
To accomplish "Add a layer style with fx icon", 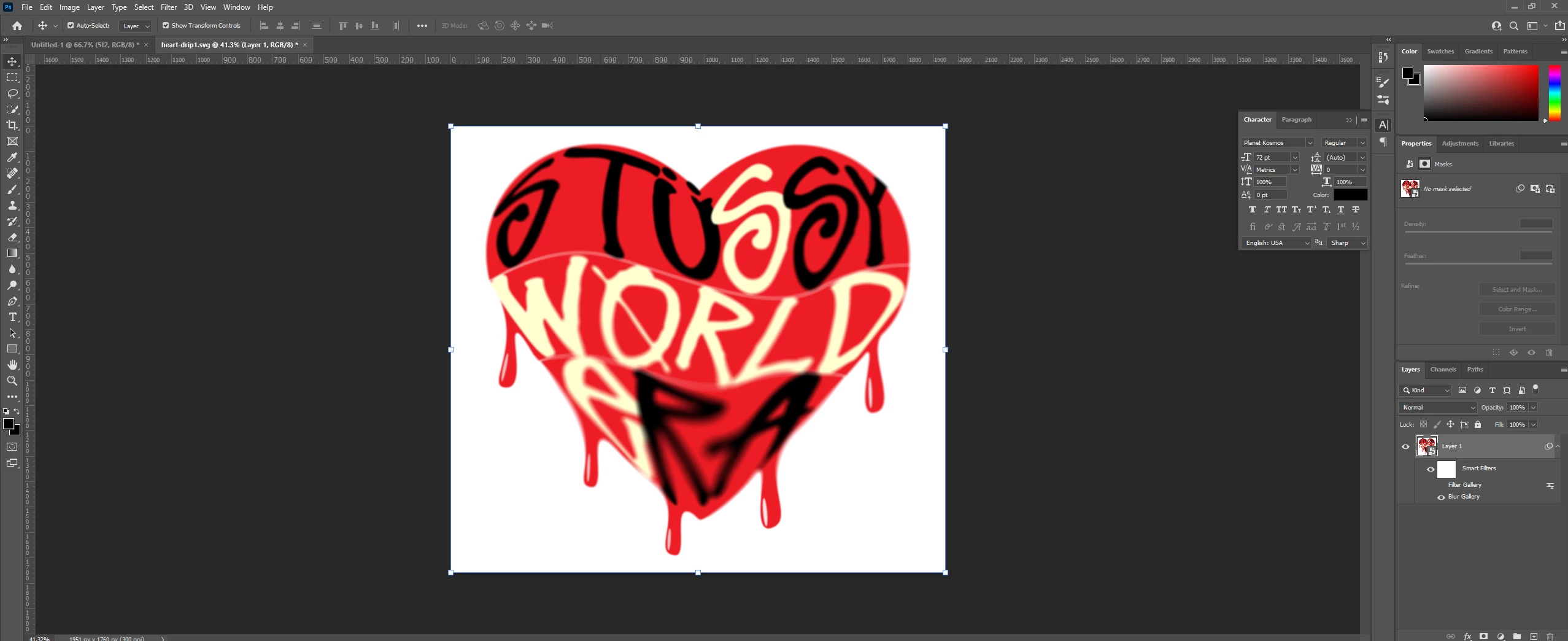I will [x=1467, y=636].
